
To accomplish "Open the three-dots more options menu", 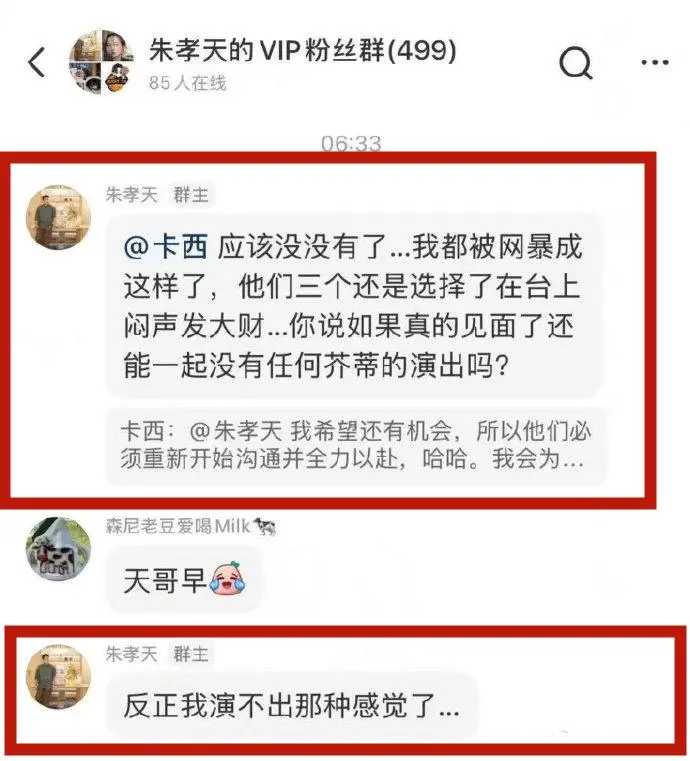I will click(655, 62).
